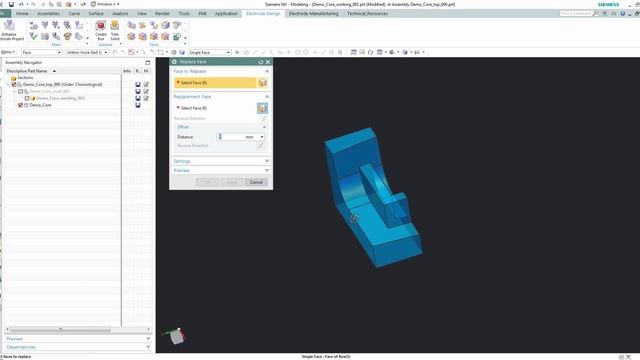The height and width of the screenshot is (360, 640).
Task: Click the Create Box tool
Action: (100, 31)
